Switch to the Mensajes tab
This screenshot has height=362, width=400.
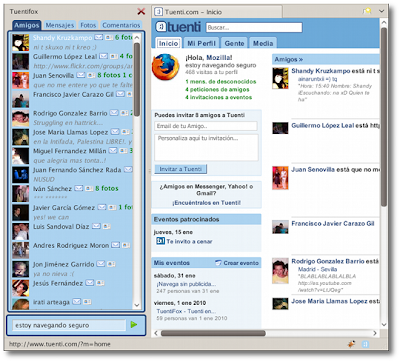click(60, 25)
